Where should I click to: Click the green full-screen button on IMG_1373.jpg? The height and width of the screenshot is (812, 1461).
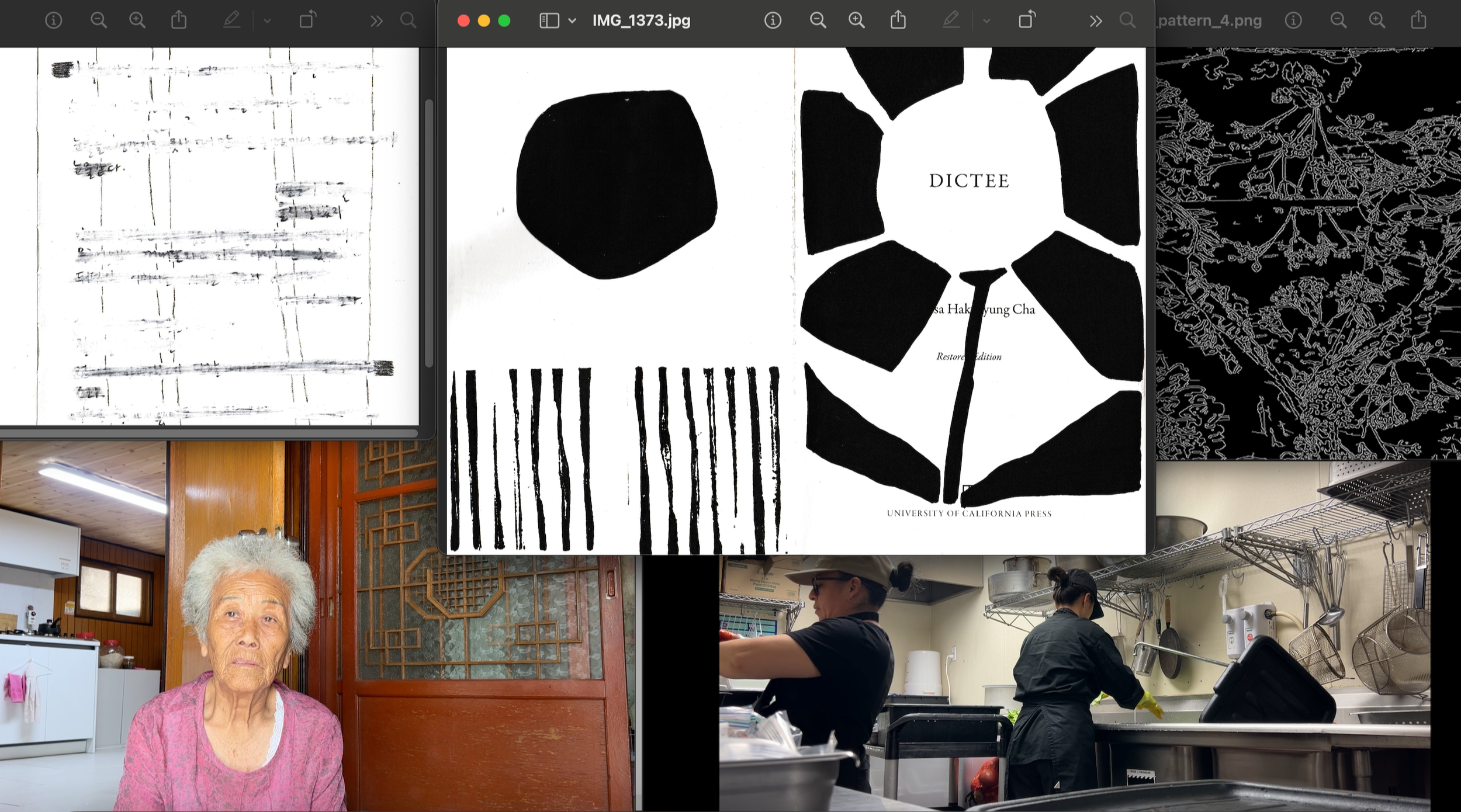(x=504, y=21)
